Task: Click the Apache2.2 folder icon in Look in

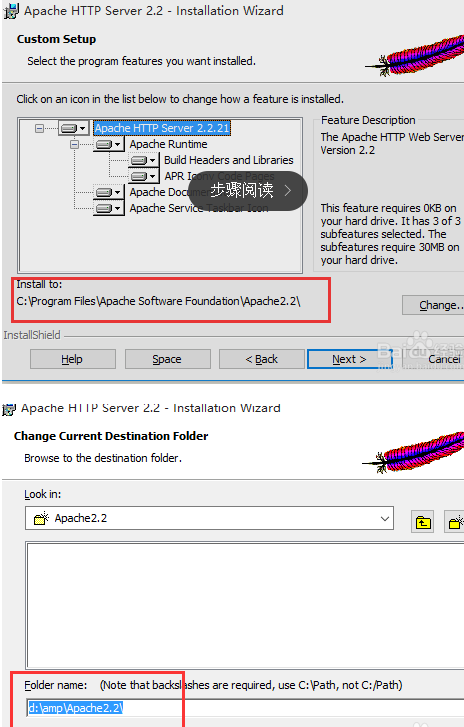Action: tap(41, 518)
